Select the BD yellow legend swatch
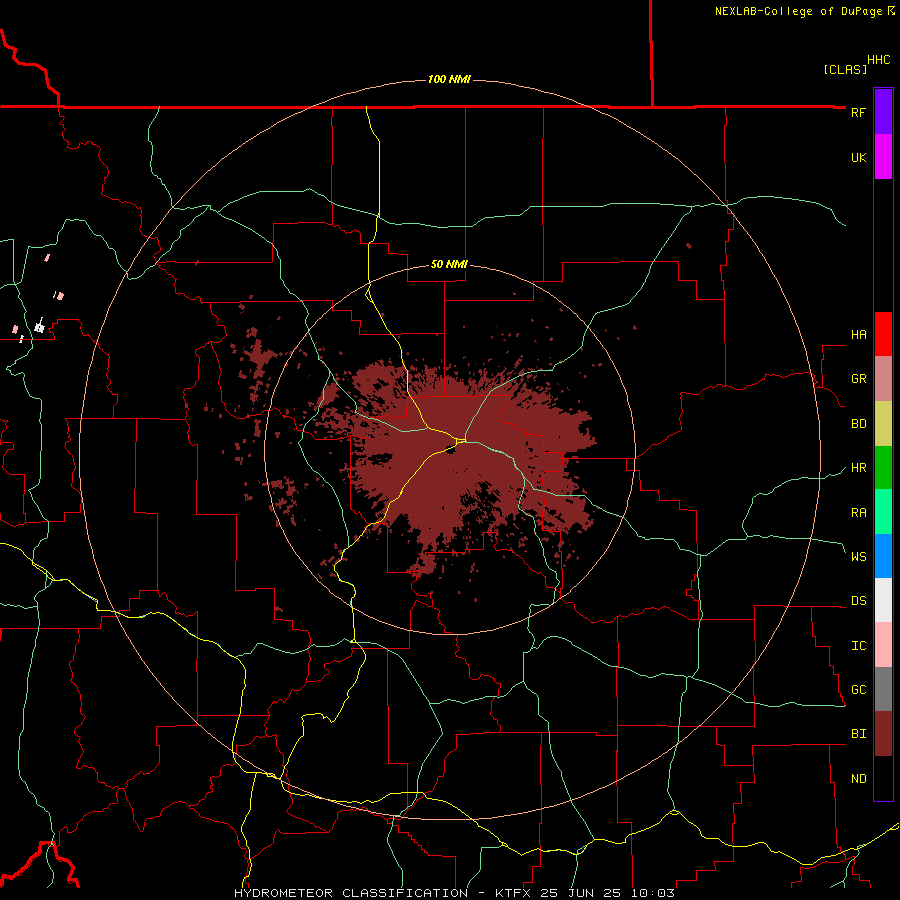Screen dimensions: 900x900 click(883, 424)
